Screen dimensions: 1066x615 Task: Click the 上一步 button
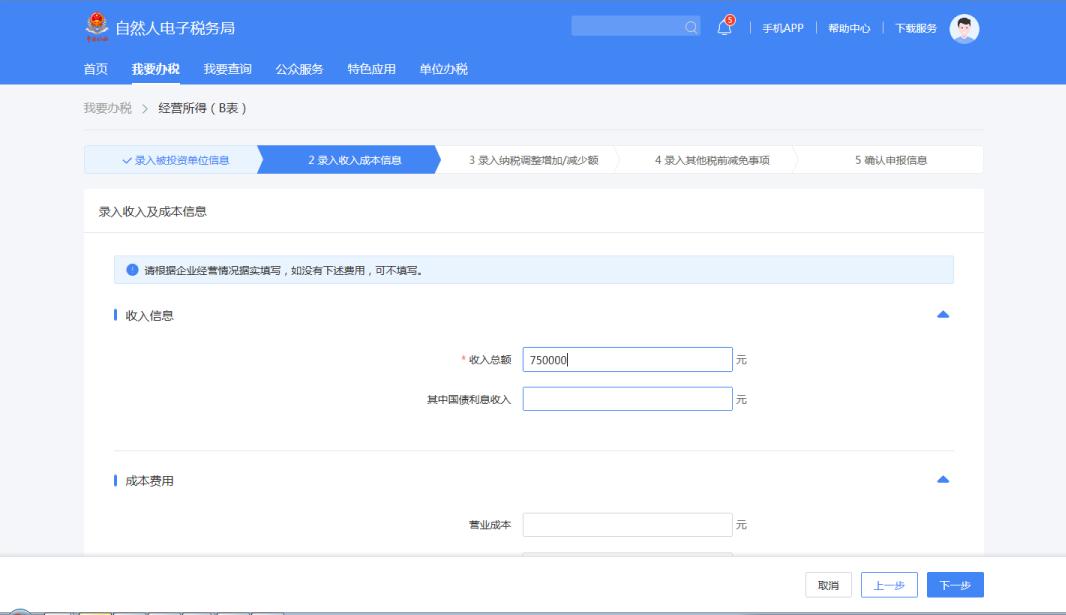click(x=889, y=585)
